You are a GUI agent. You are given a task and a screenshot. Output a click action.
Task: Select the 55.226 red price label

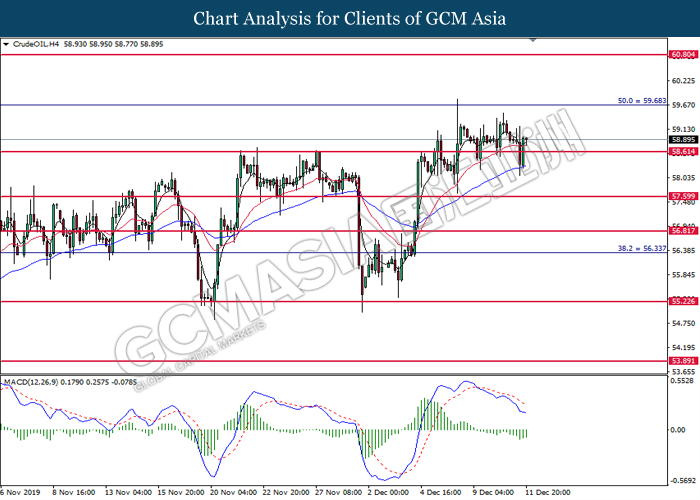click(683, 301)
